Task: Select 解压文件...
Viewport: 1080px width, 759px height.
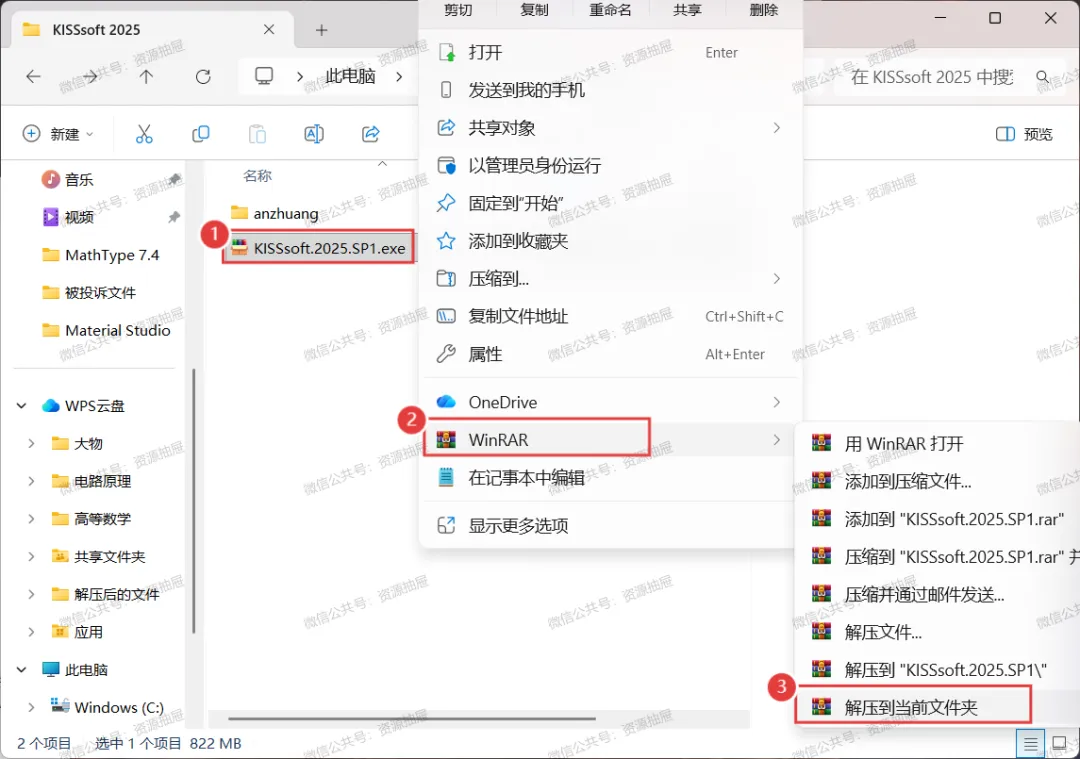Action: [x=938, y=632]
